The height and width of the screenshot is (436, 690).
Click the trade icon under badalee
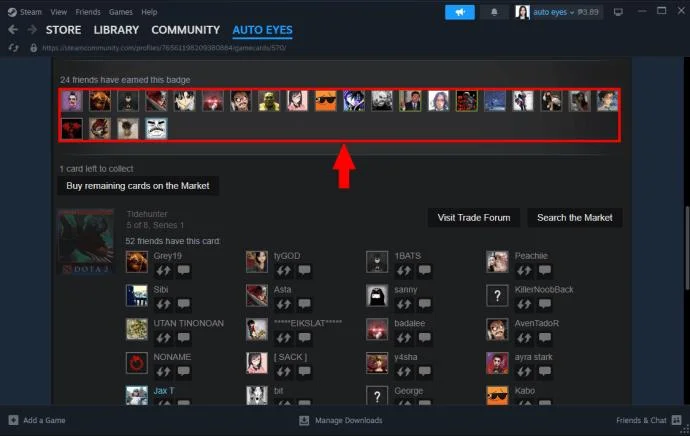[404, 338]
